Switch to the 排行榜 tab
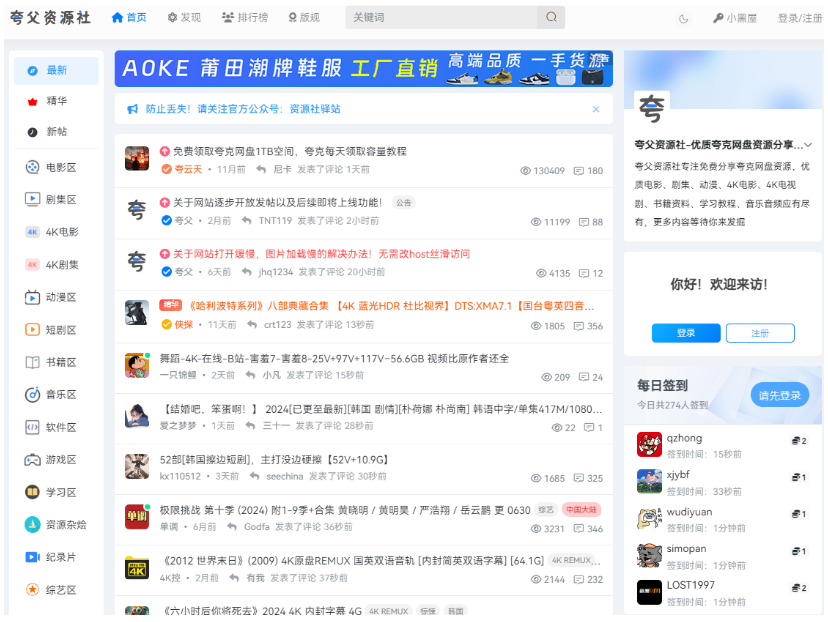Image resolution: width=828 pixels, height=622 pixels. tap(244, 18)
